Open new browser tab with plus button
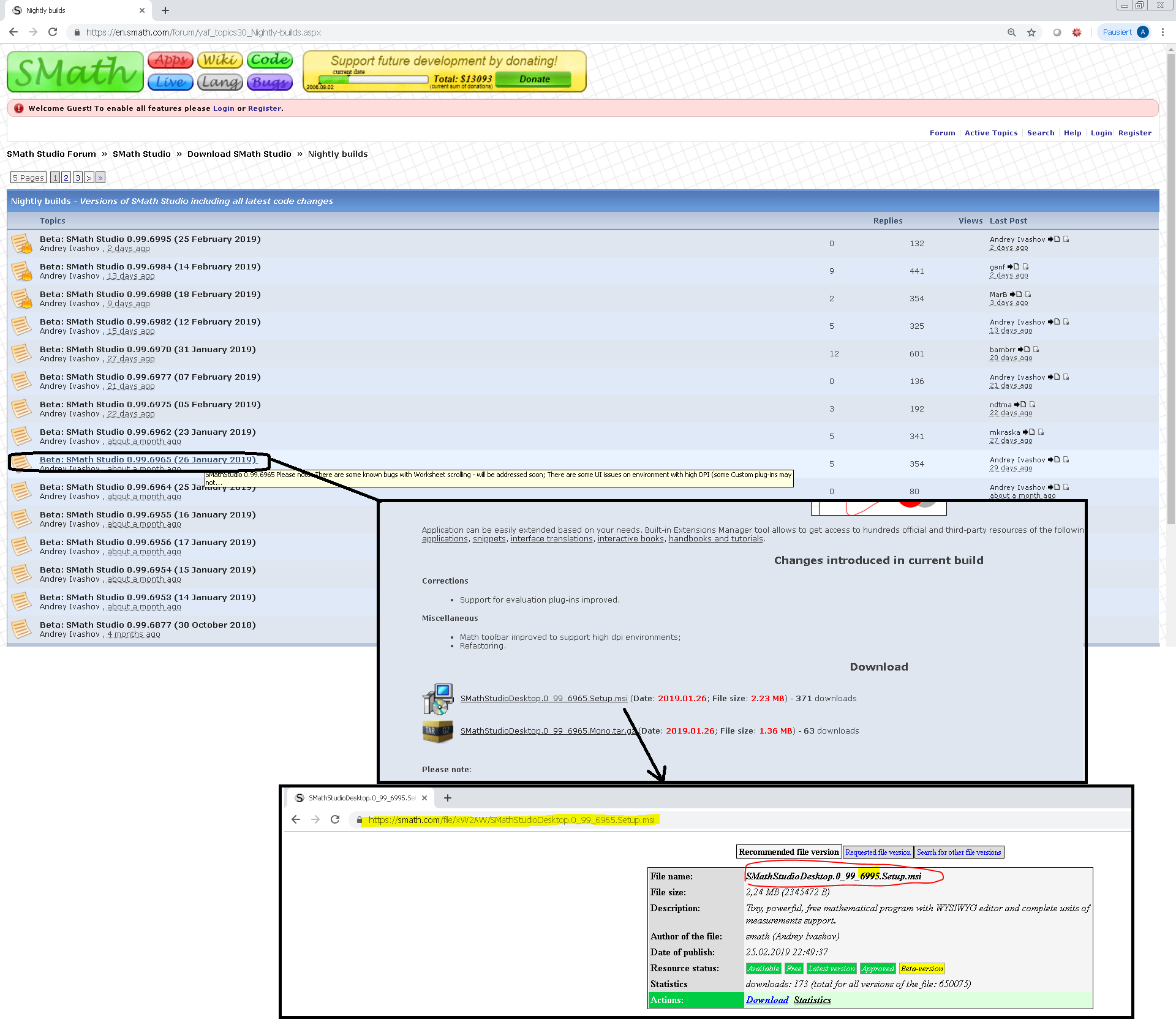 click(165, 10)
